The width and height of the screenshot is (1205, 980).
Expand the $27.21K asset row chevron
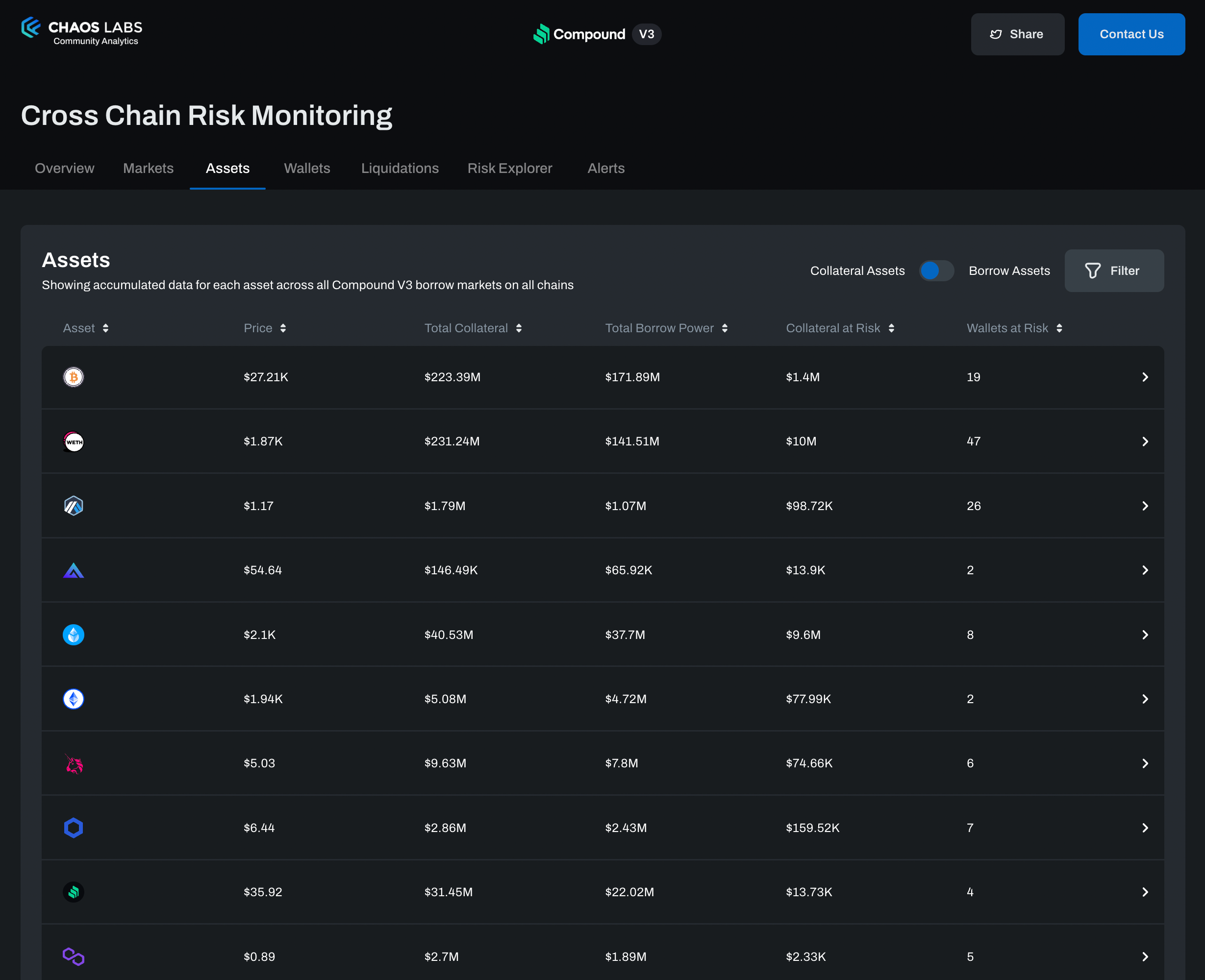point(1145,377)
